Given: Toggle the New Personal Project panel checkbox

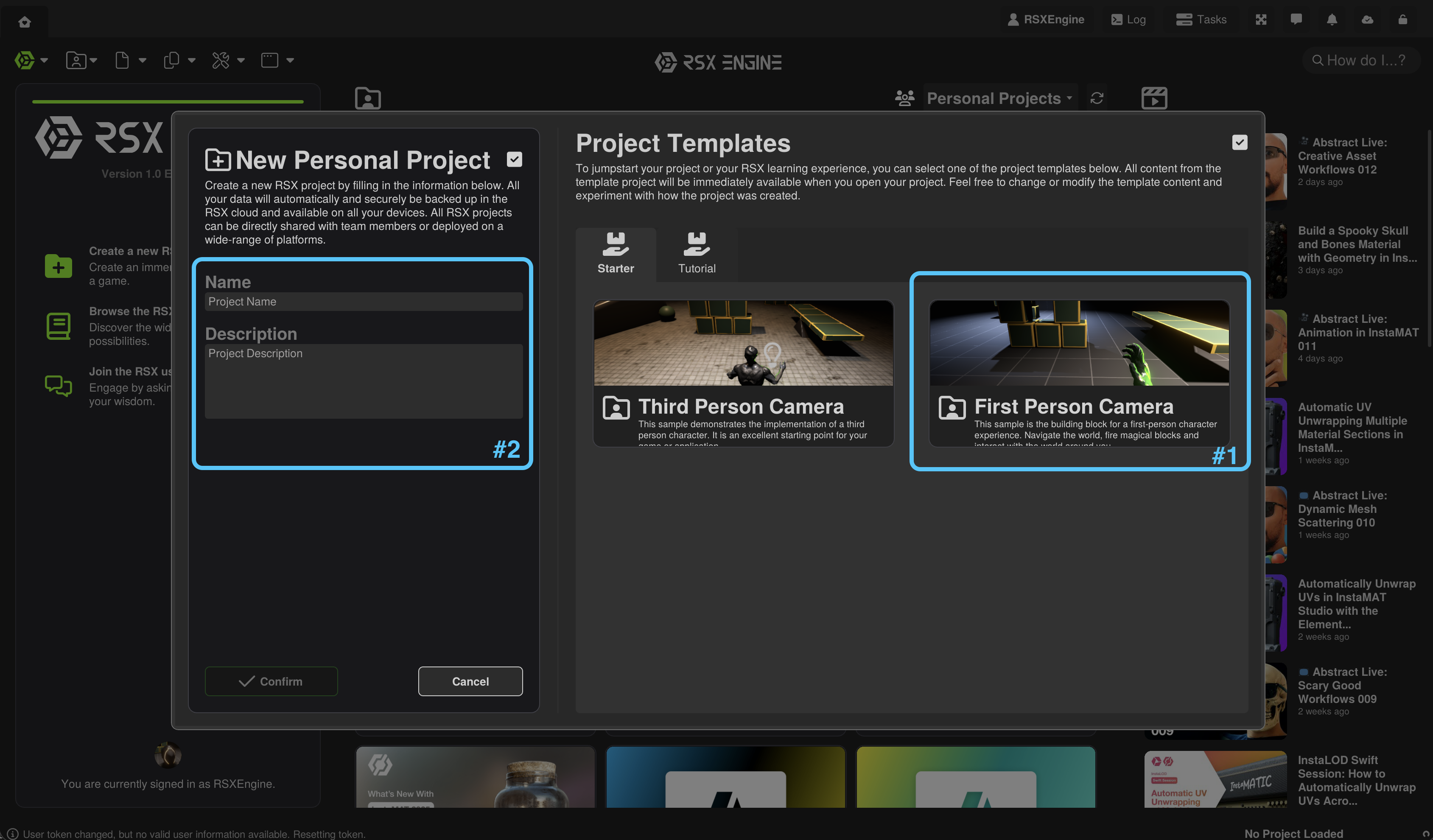Looking at the screenshot, I should pyautogui.click(x=514, y=160).
